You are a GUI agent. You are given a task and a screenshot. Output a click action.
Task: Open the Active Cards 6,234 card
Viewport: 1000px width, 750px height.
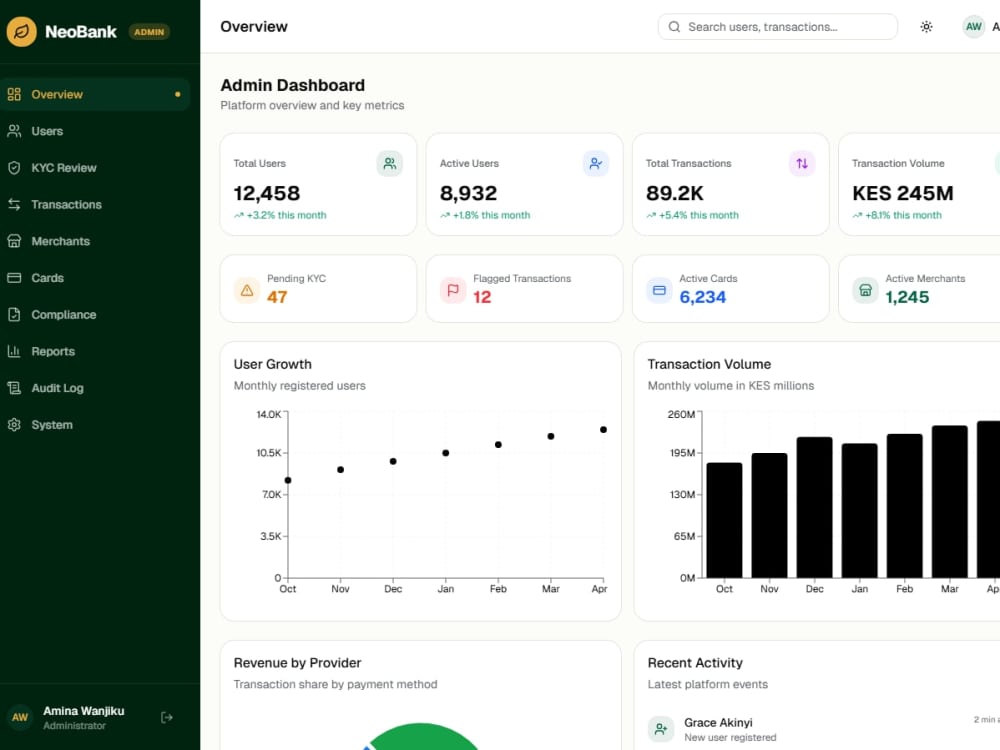click(x=731, y=289)
